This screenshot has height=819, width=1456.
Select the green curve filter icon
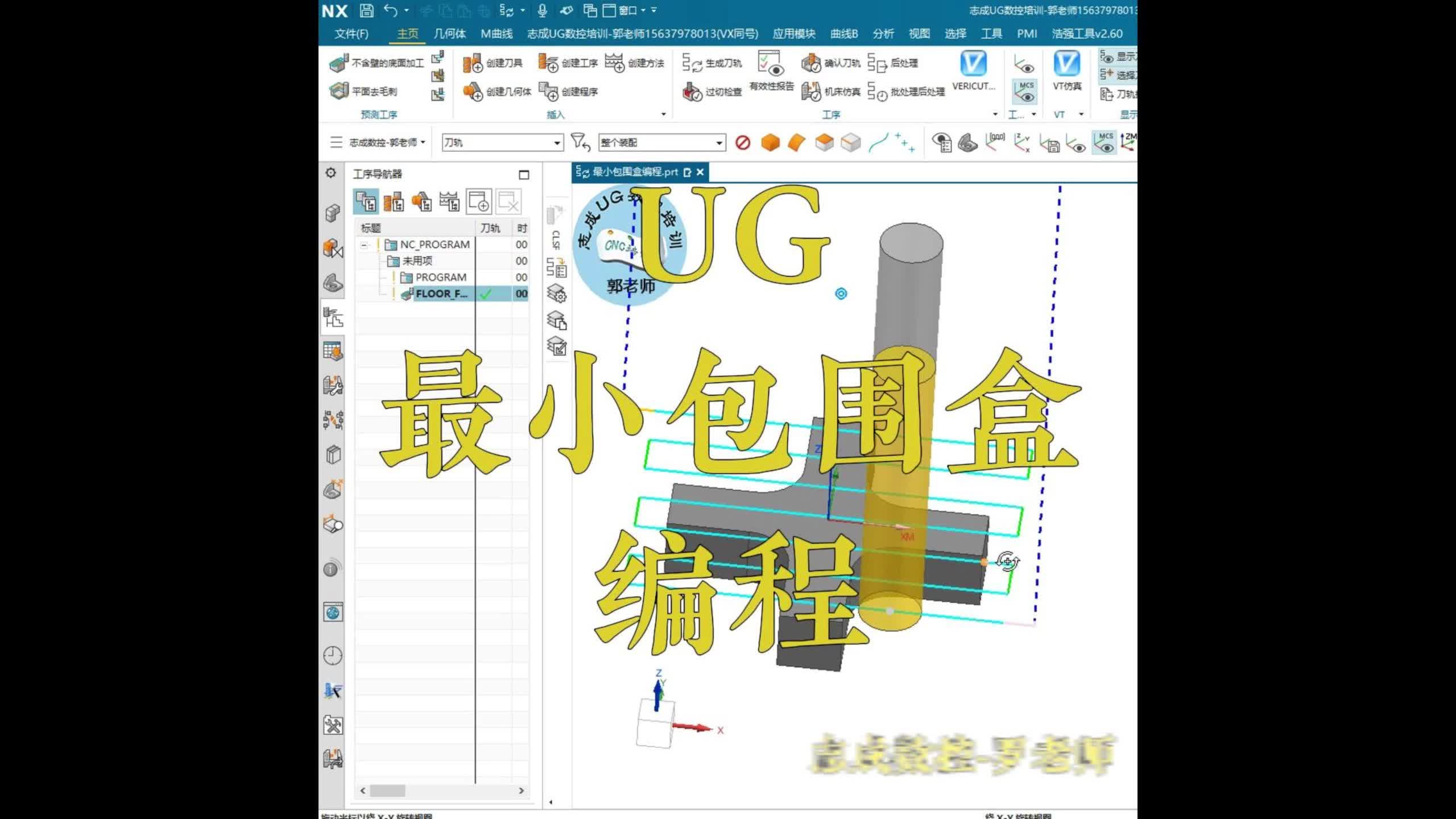tap(878, 142)
